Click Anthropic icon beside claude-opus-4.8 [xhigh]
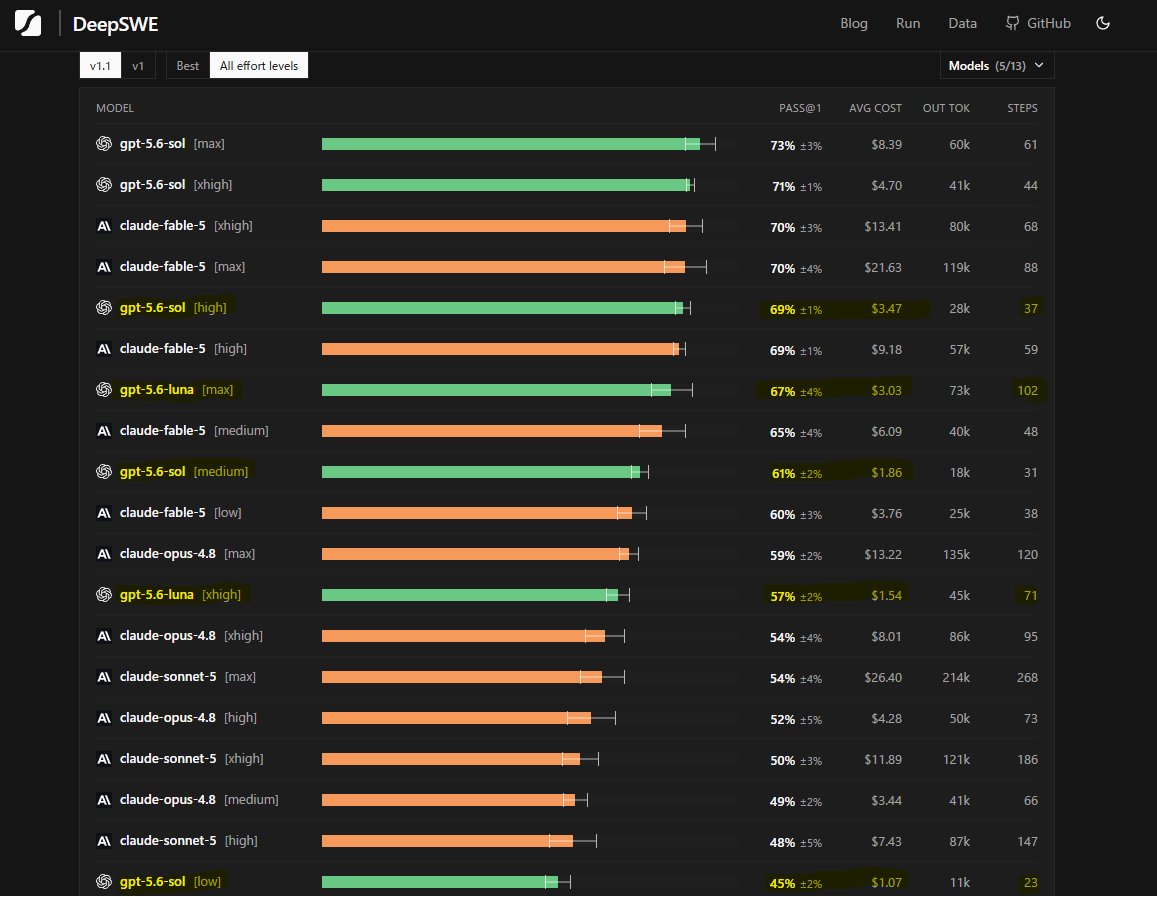1157x897 pixels. 104,636
